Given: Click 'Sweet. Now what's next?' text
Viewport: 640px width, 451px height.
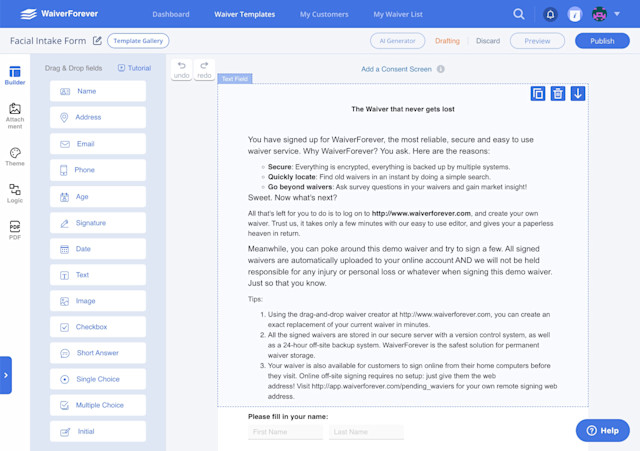Looking at the screenshot, I should (292, 198).
